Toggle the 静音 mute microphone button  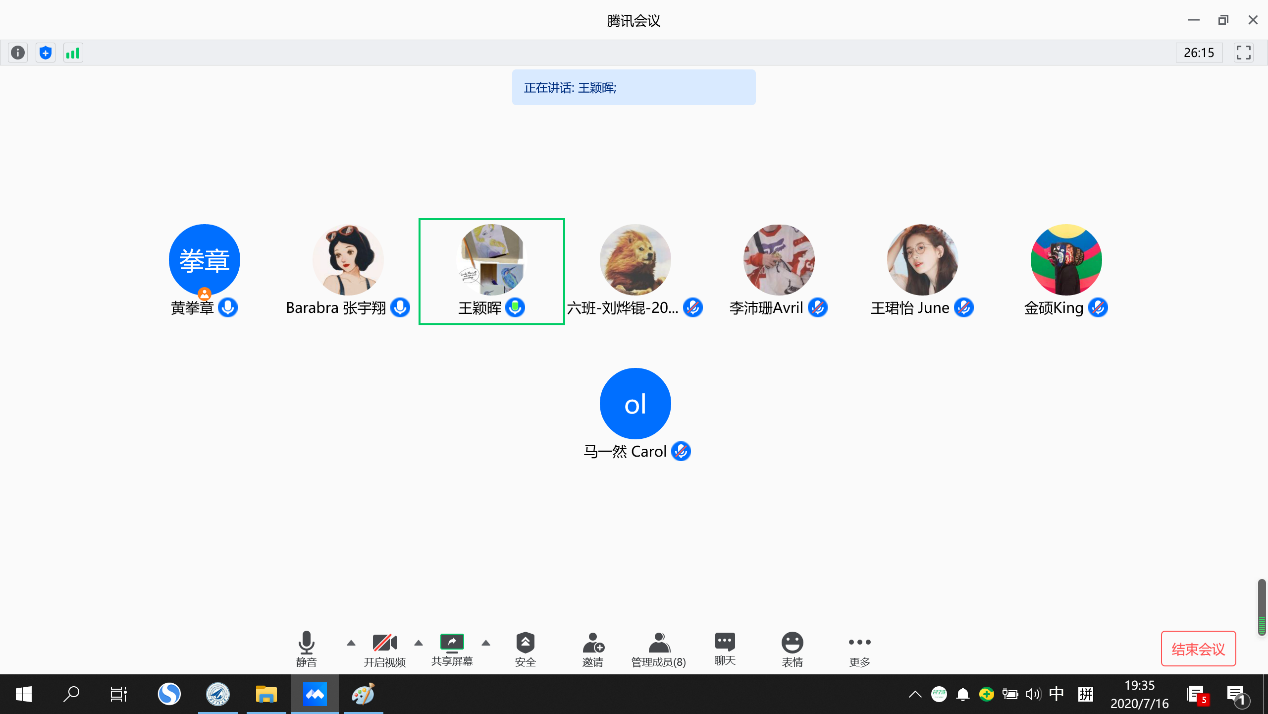pyautogui.click(x=306, y=648)
